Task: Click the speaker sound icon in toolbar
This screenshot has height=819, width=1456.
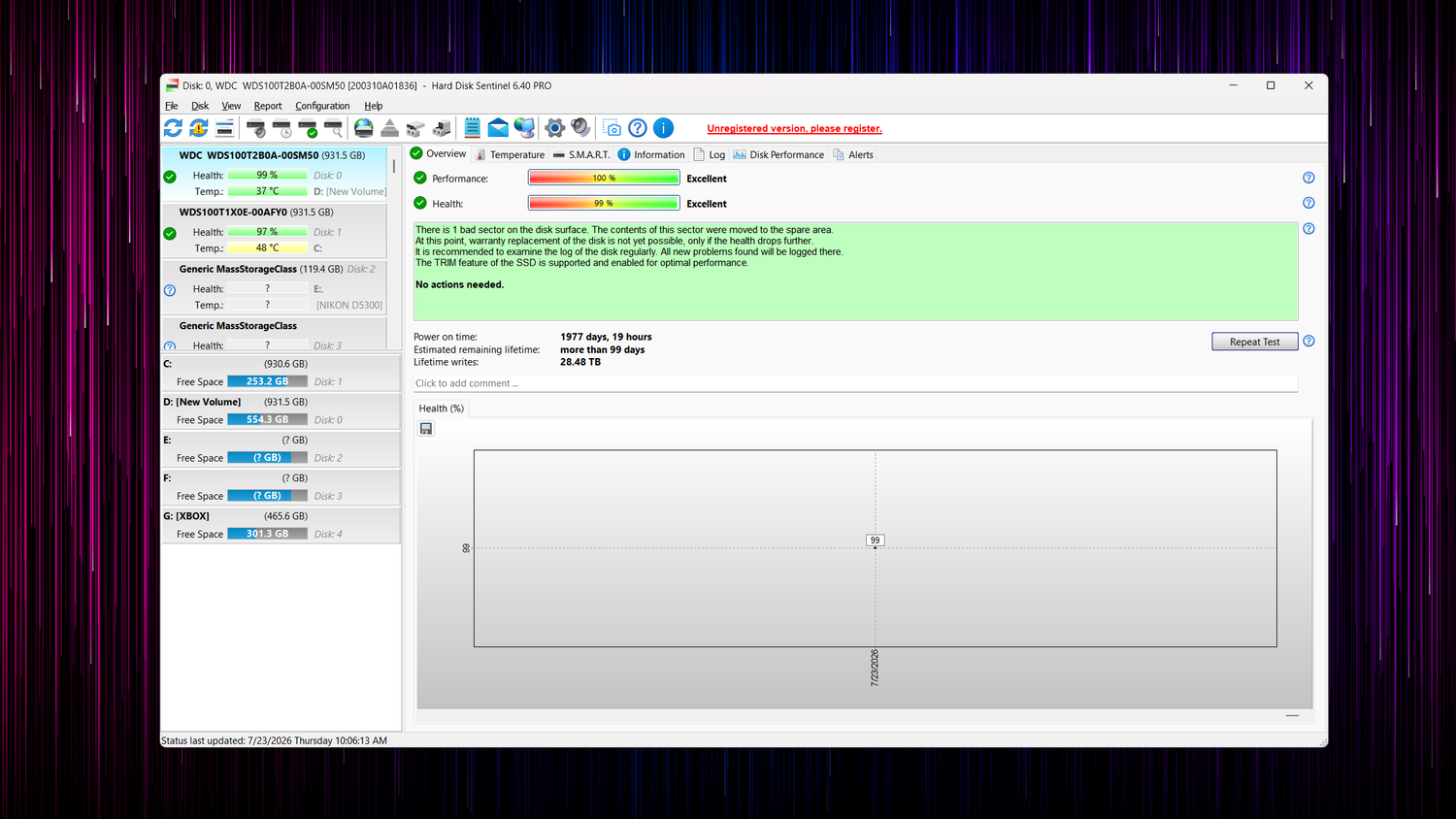Action: click(580, 128)
